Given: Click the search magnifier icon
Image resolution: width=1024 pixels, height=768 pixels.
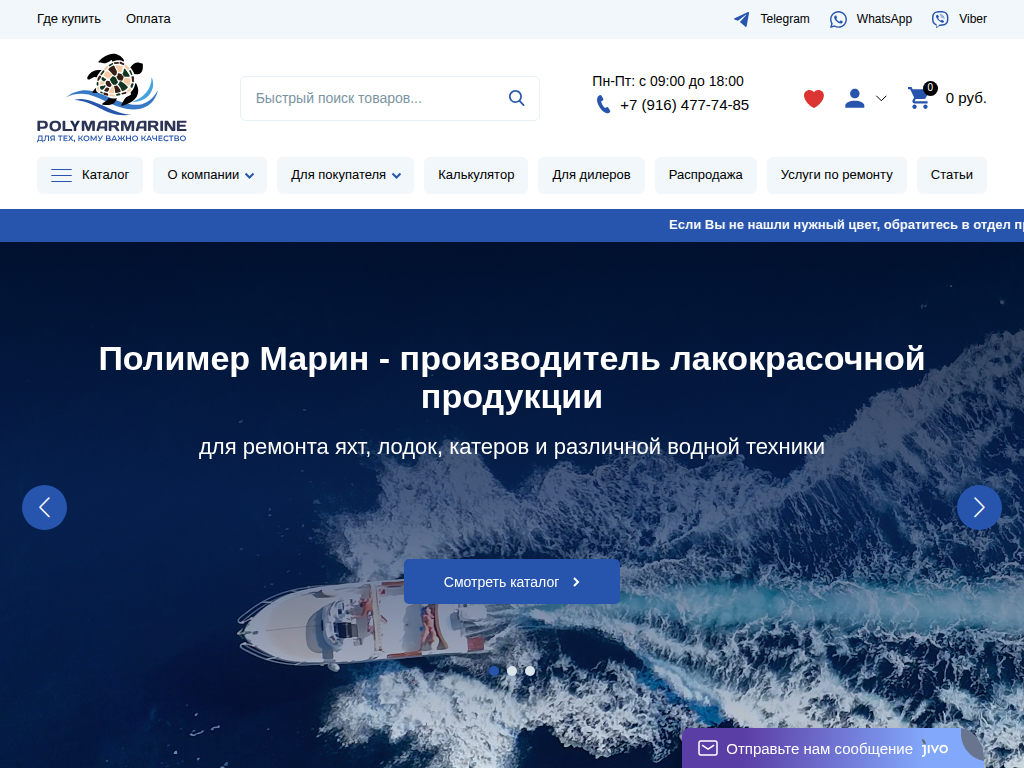Looking at the screenshot, I should 516,98.
